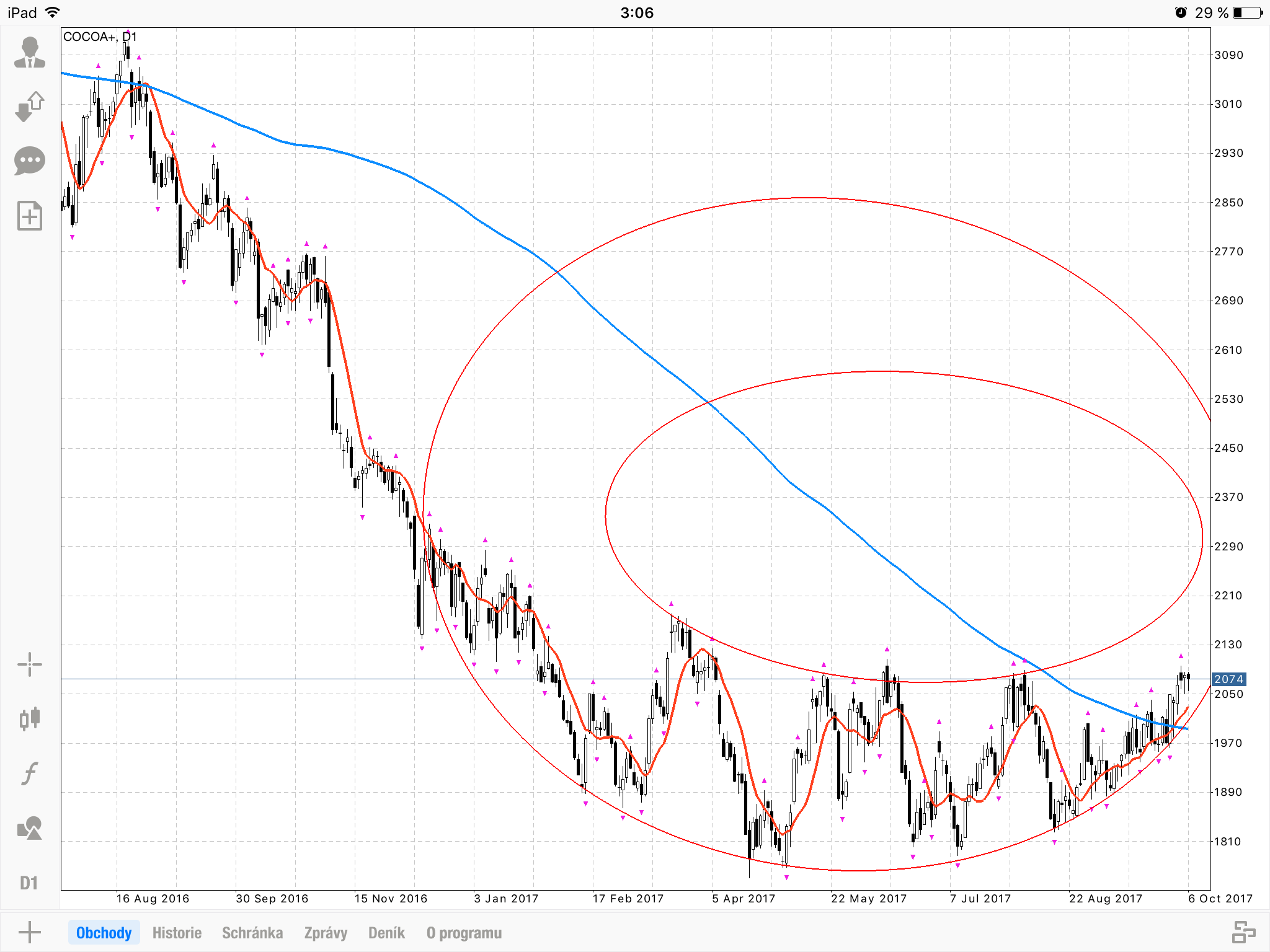Tap the 22 May 2017 date label

(x=869, y=899)
